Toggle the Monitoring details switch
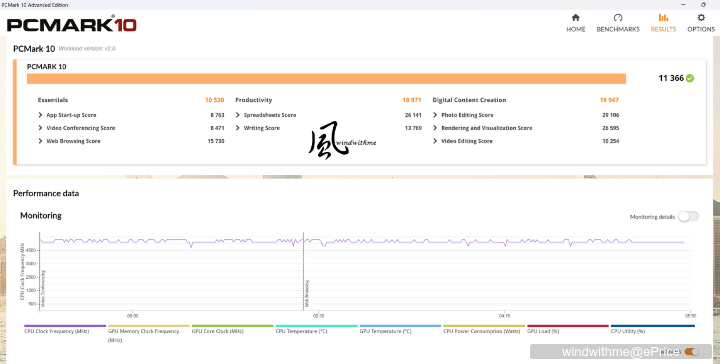The width and height of the screenshot is (720, 364). [x=688, y=217]
